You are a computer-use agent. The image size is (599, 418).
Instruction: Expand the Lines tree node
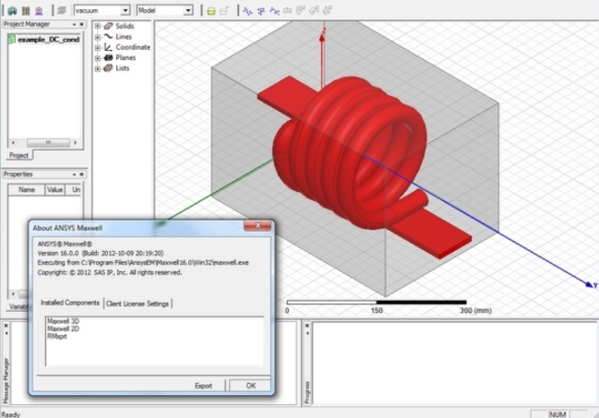97,37
